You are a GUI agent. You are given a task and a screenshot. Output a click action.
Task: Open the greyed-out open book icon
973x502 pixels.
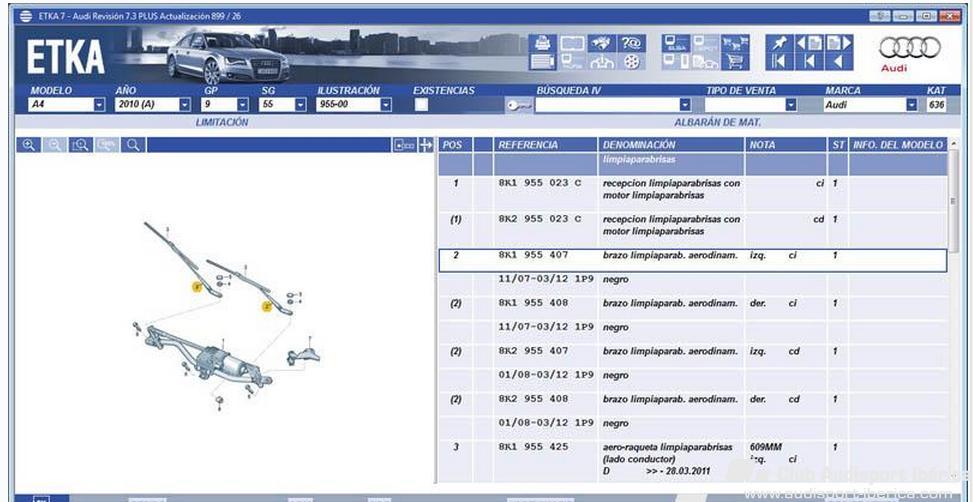tap(572, 43)
